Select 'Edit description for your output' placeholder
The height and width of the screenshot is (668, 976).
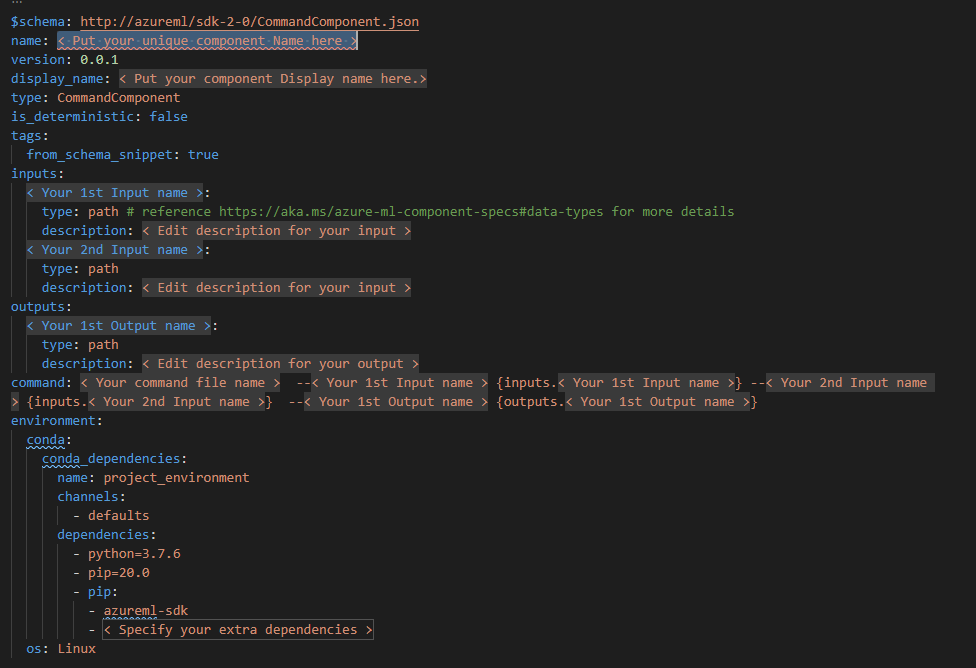pos(280,364)
